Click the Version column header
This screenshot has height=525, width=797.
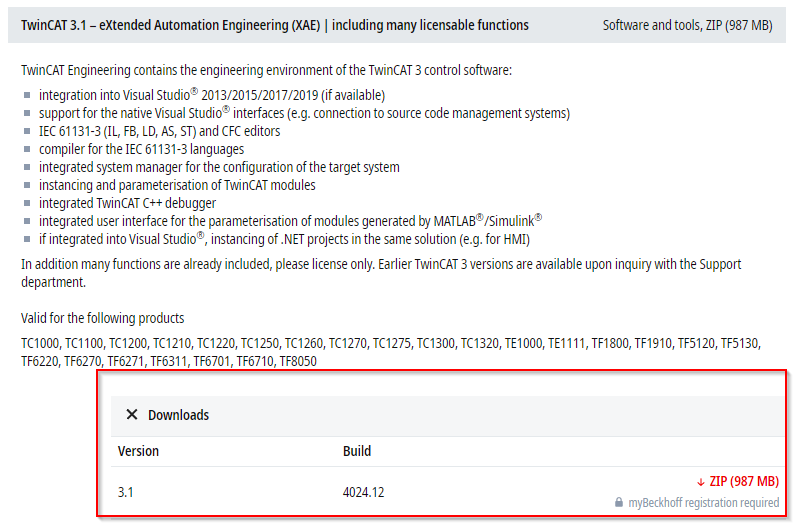pos(138,451)
